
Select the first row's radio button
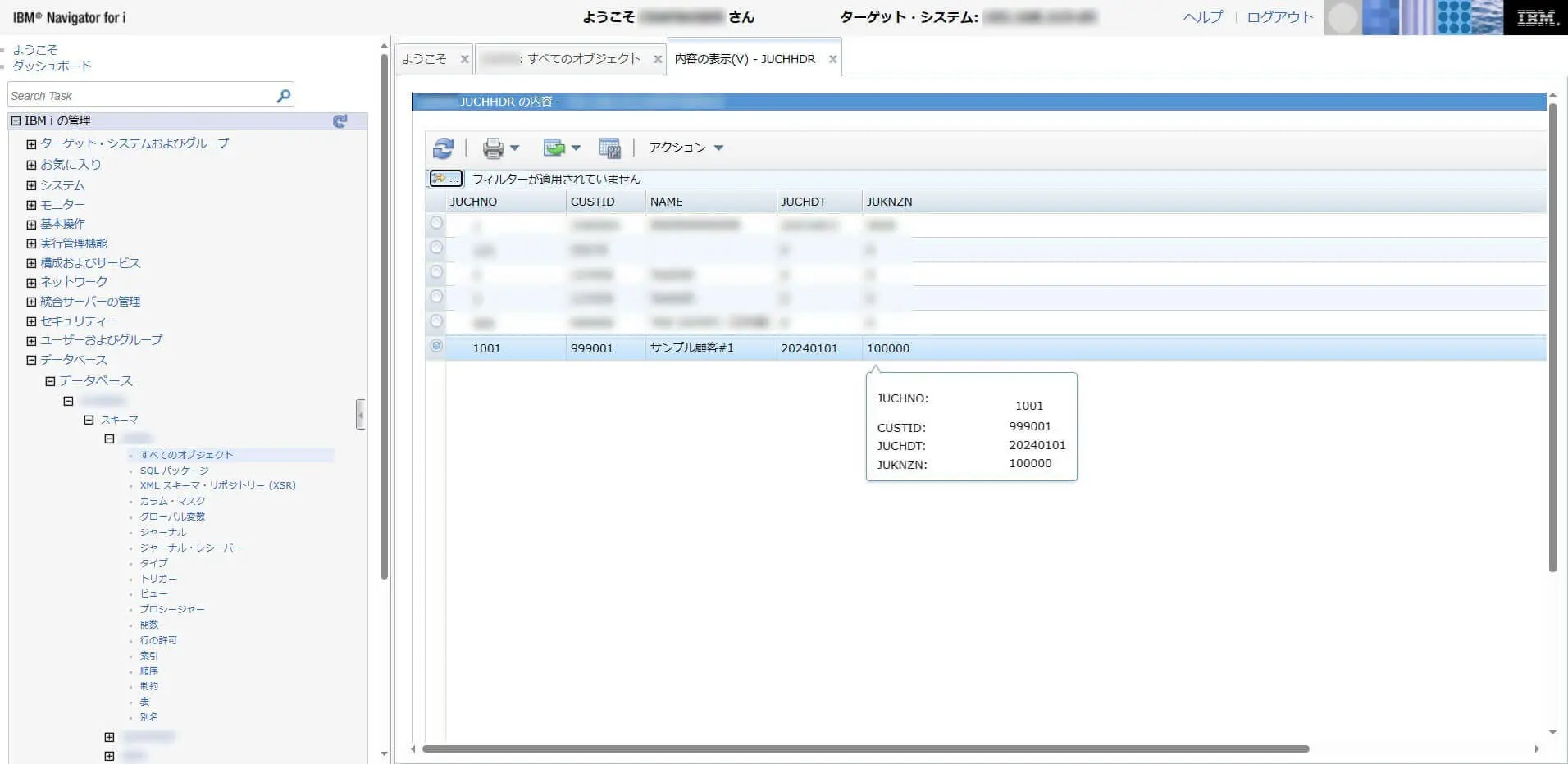[436, 223]
